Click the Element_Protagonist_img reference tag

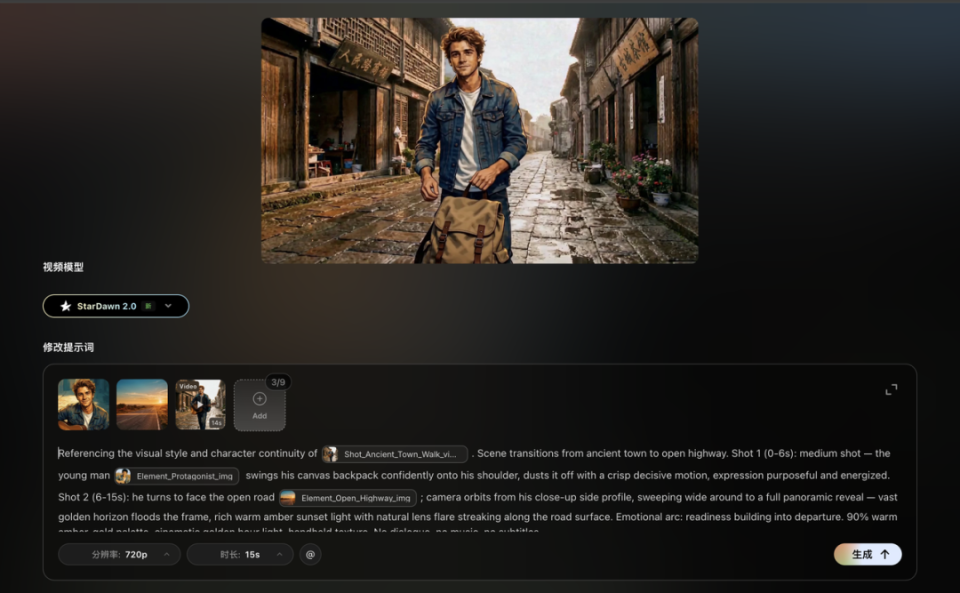[176, 476]
